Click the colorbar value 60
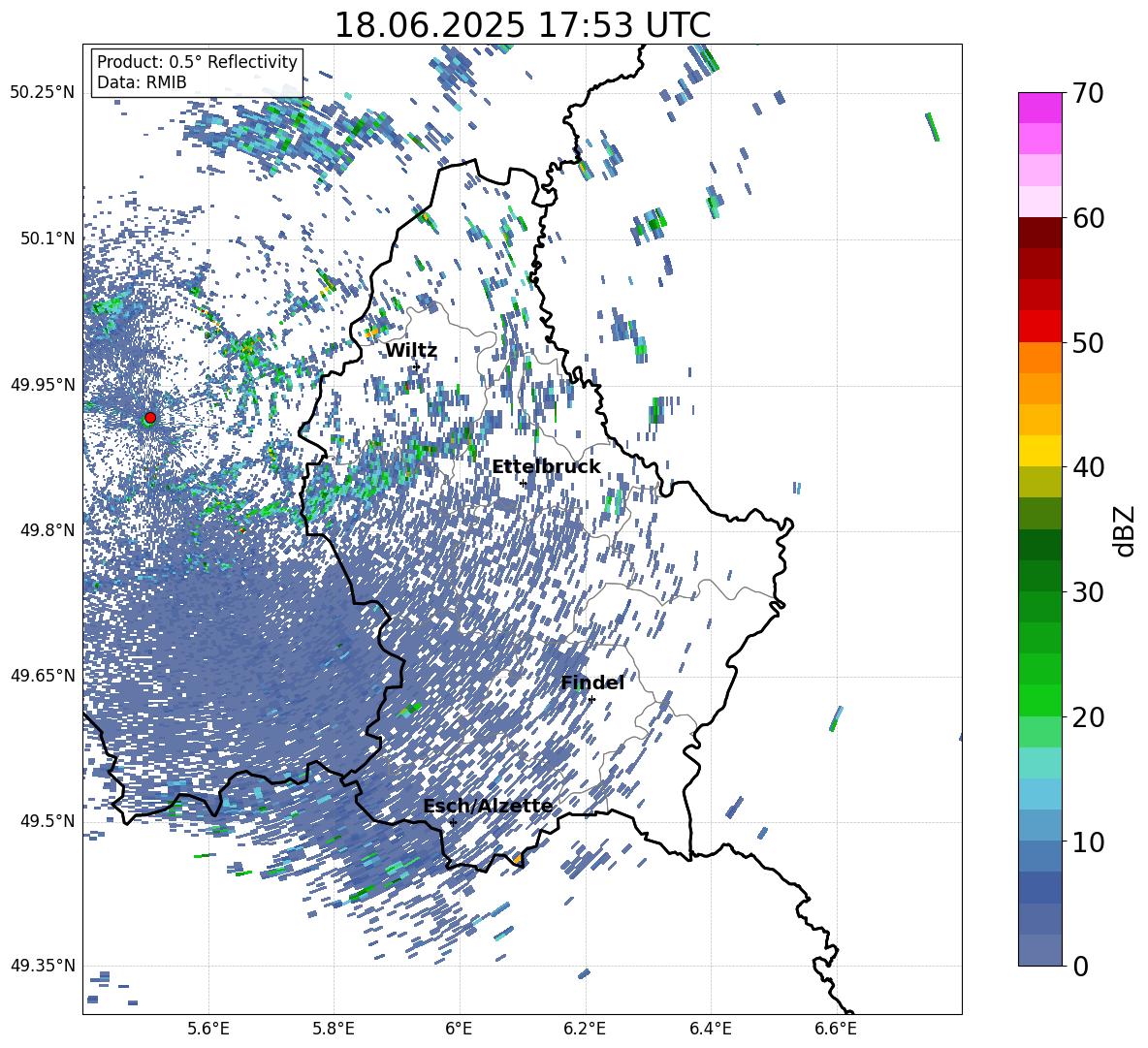 (x=1089, y=218)
